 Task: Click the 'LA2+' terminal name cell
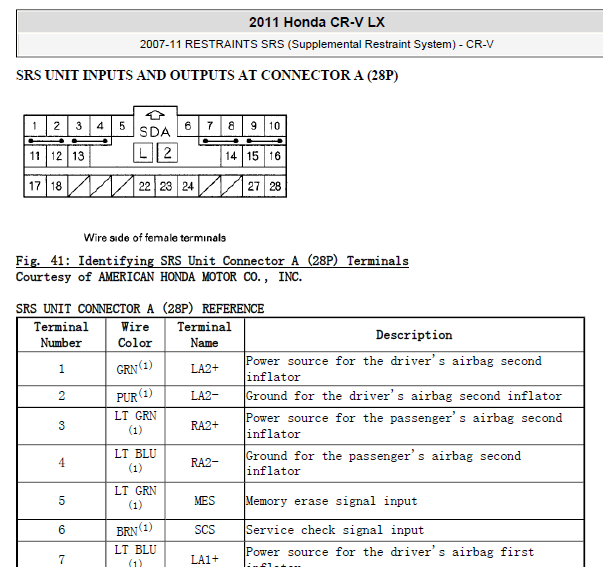pyautogui.click(x=205, y=369)
